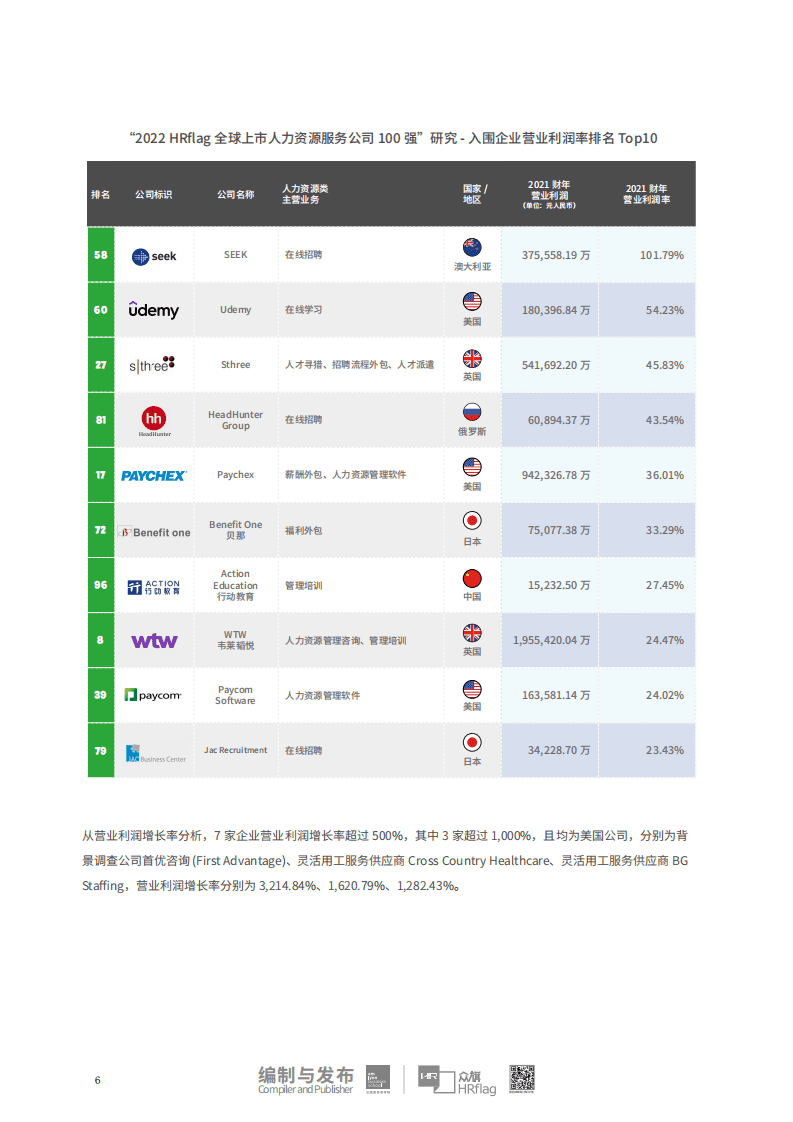
Task: Click the QR code in the footer
Action: point(522,1078)
